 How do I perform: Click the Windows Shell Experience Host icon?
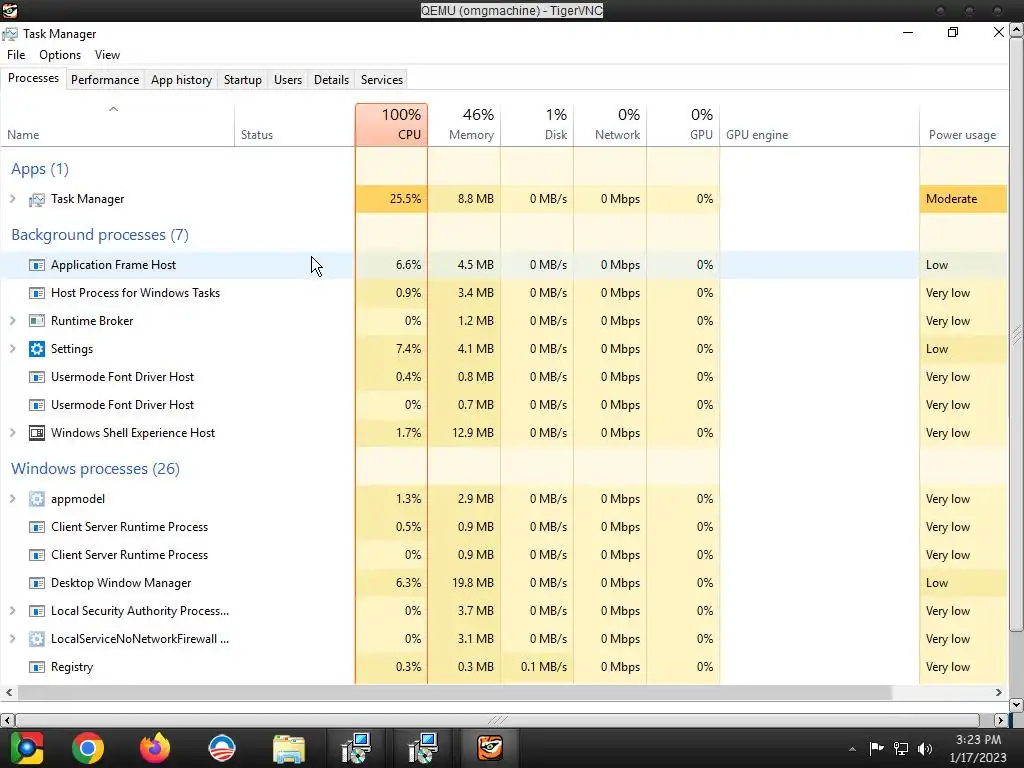pos(37,433)
